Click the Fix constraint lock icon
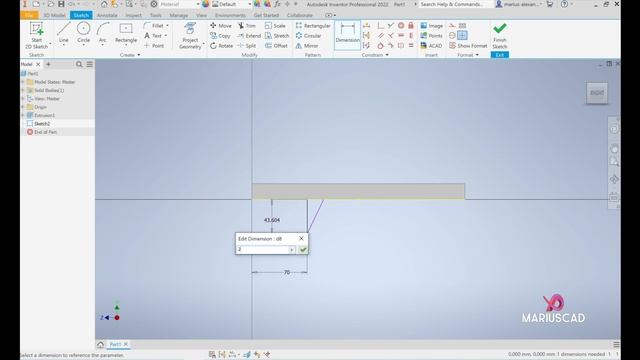 pos(411,25)
